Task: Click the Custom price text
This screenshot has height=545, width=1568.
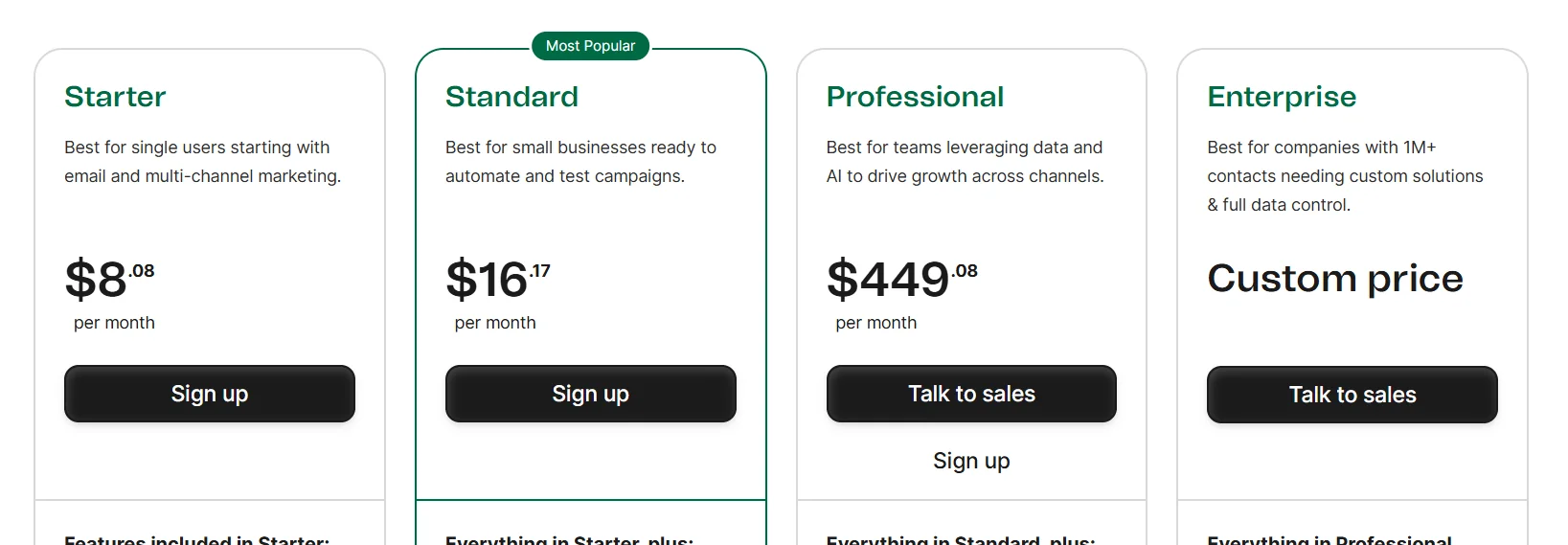Action: [x=1334, y=279]
